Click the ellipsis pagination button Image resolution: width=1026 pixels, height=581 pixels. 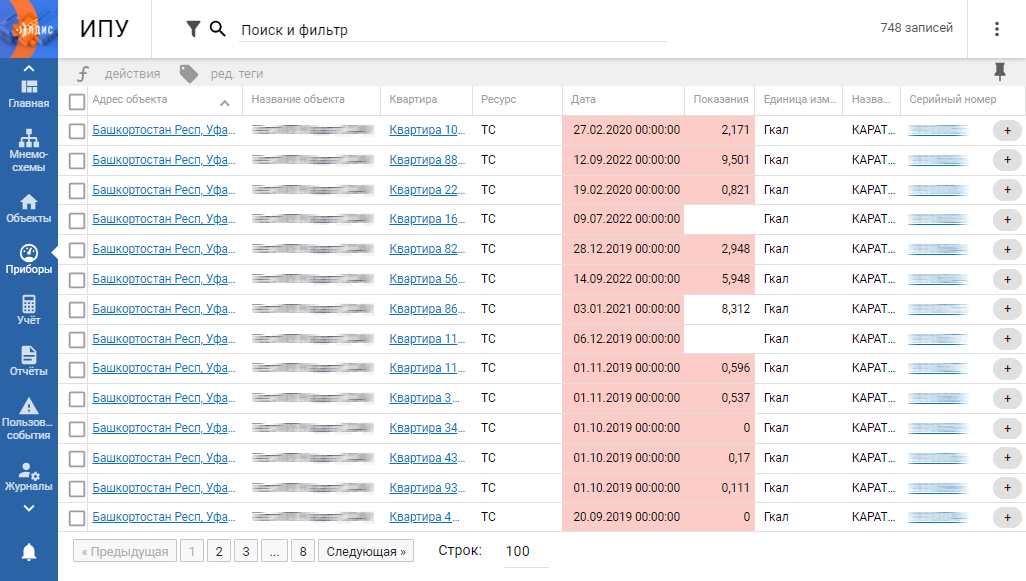[x=274, y=552]
